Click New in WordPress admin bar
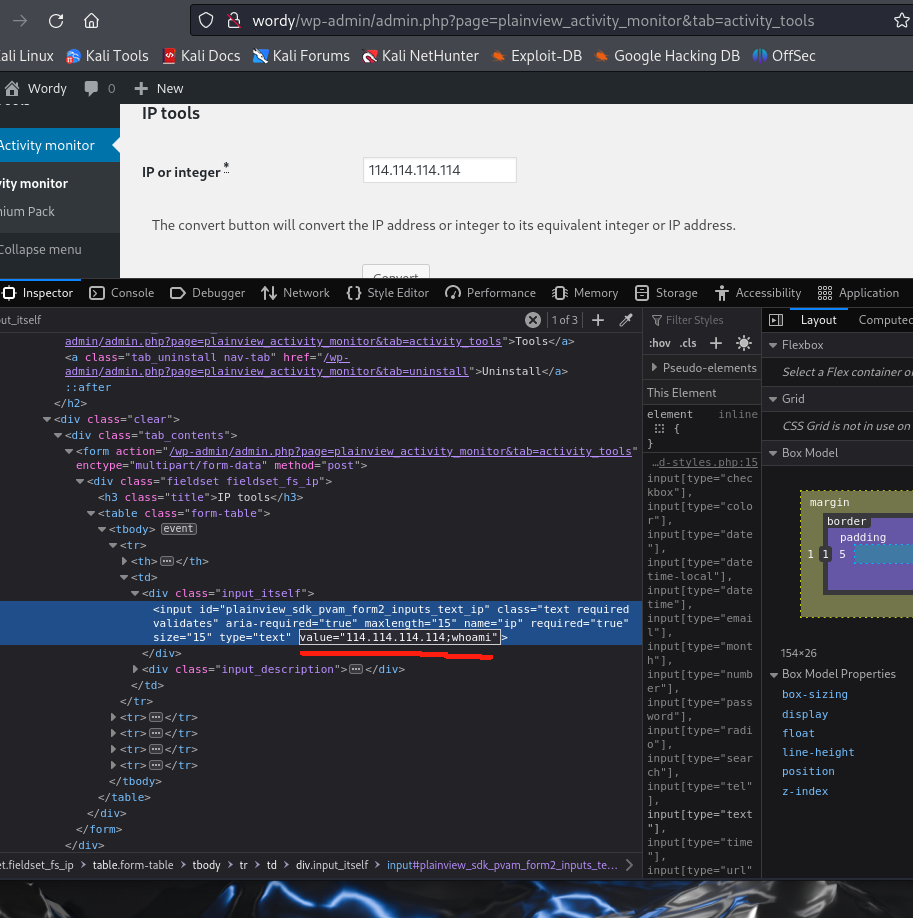 (159, 88)
